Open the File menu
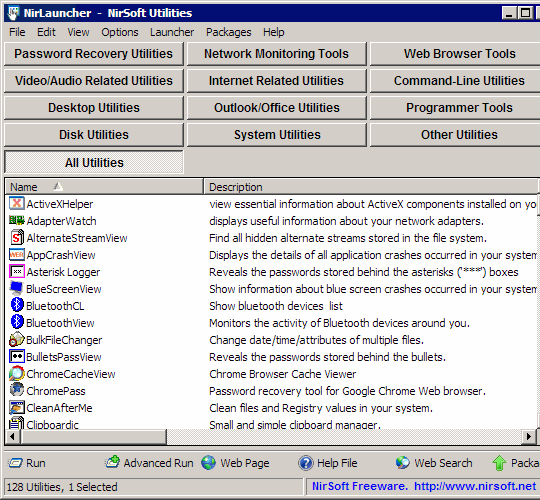This screenshot has height=500, width=540. coord(17,32)
